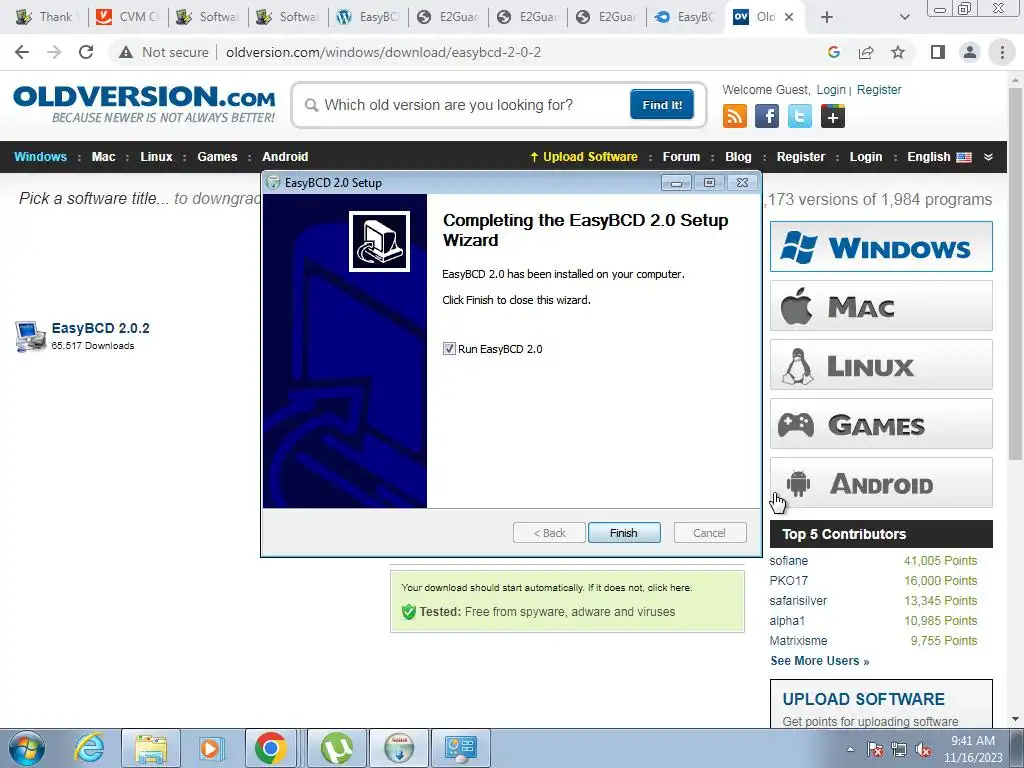Click the big Games category button
This screenshot has height=768, width=1024.
881,424
